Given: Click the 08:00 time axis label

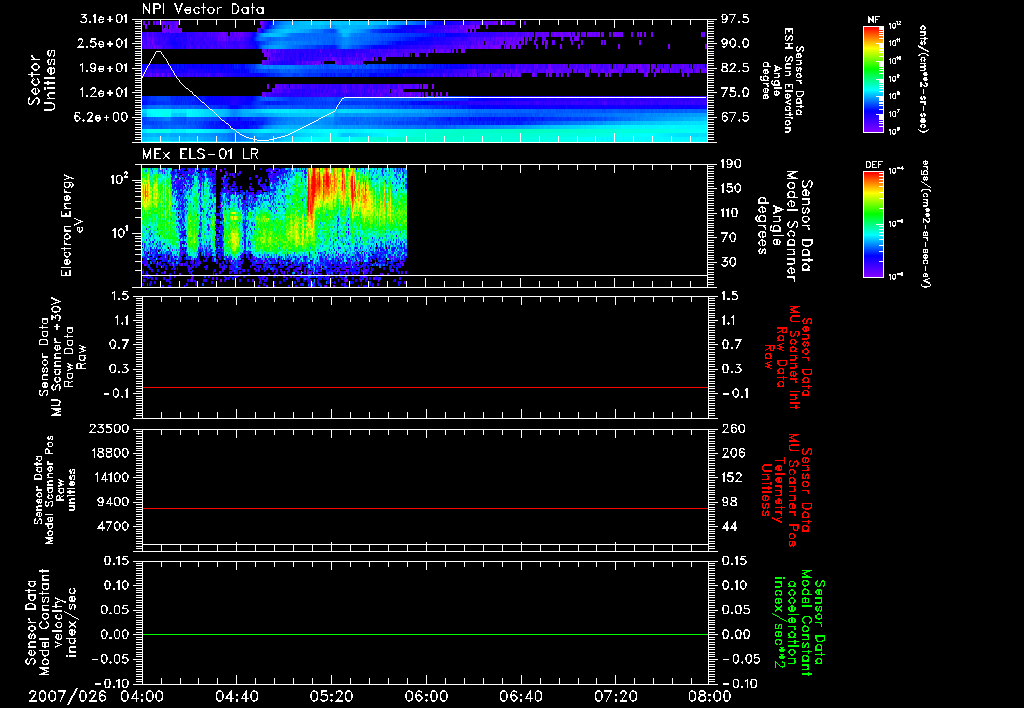Looking at the screenshot, I should point(708,697).
